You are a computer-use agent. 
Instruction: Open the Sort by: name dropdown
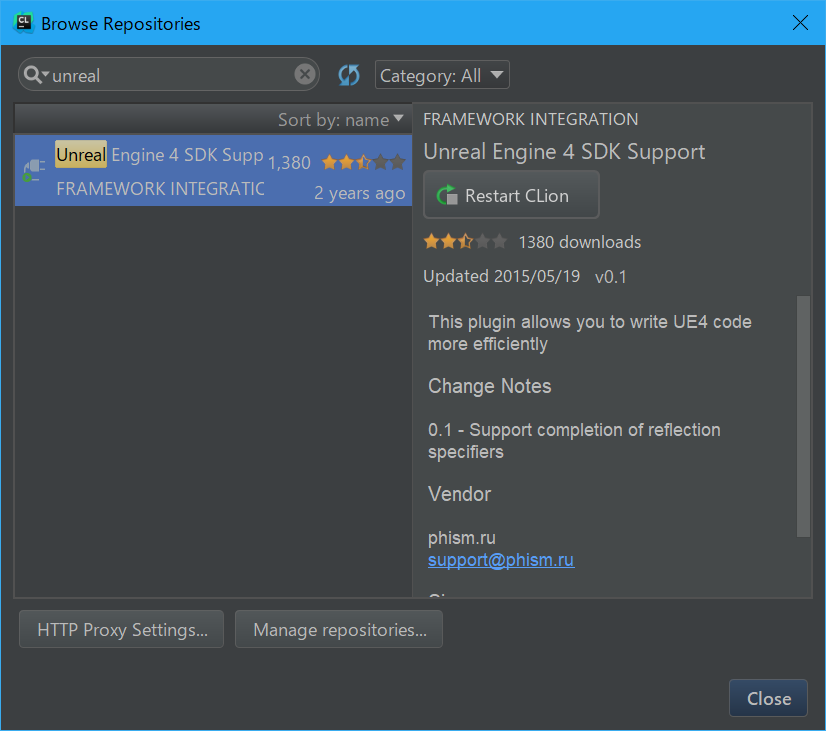[x=341, y=120]
